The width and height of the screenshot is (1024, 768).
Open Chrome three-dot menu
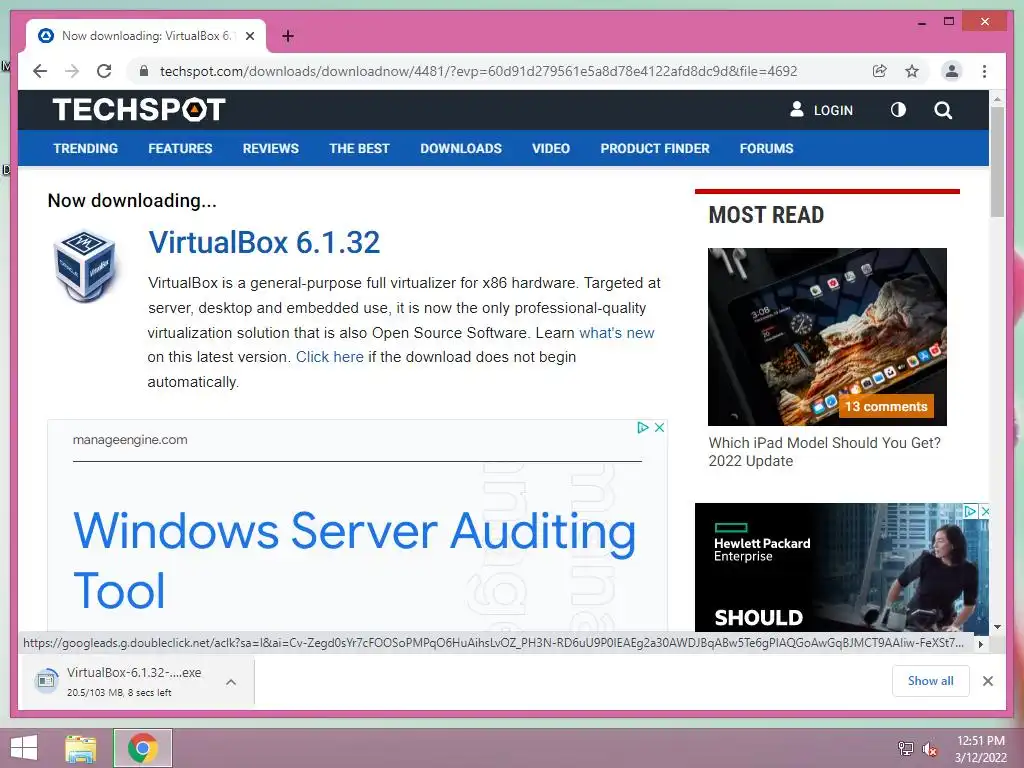coord(984,71)
